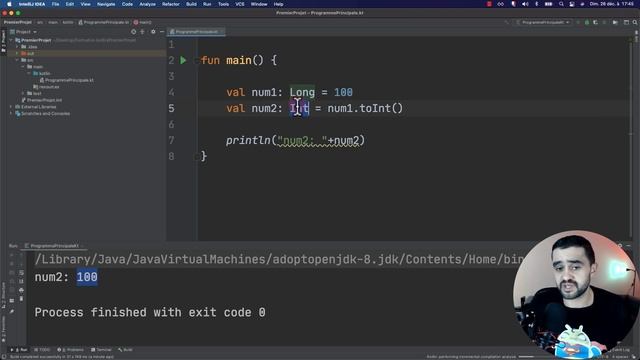Expand External Libraries node

pyautogui.click(x=11, y=107)
